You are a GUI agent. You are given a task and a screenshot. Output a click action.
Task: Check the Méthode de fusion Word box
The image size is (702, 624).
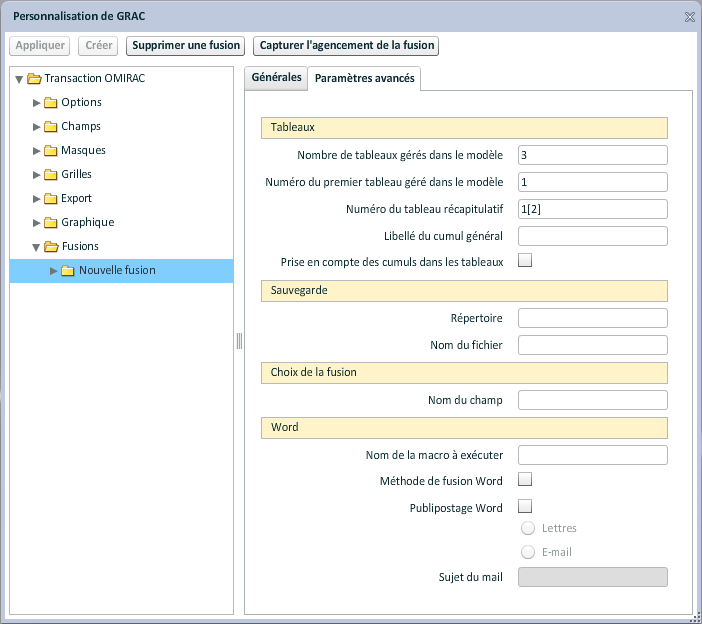click(525, 480)
